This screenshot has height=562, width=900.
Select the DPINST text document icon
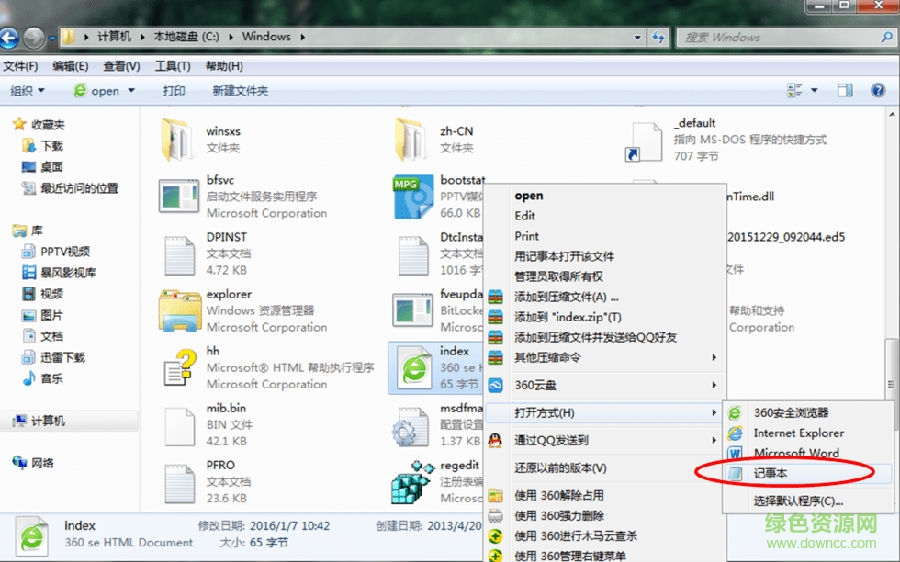(179, 255)
